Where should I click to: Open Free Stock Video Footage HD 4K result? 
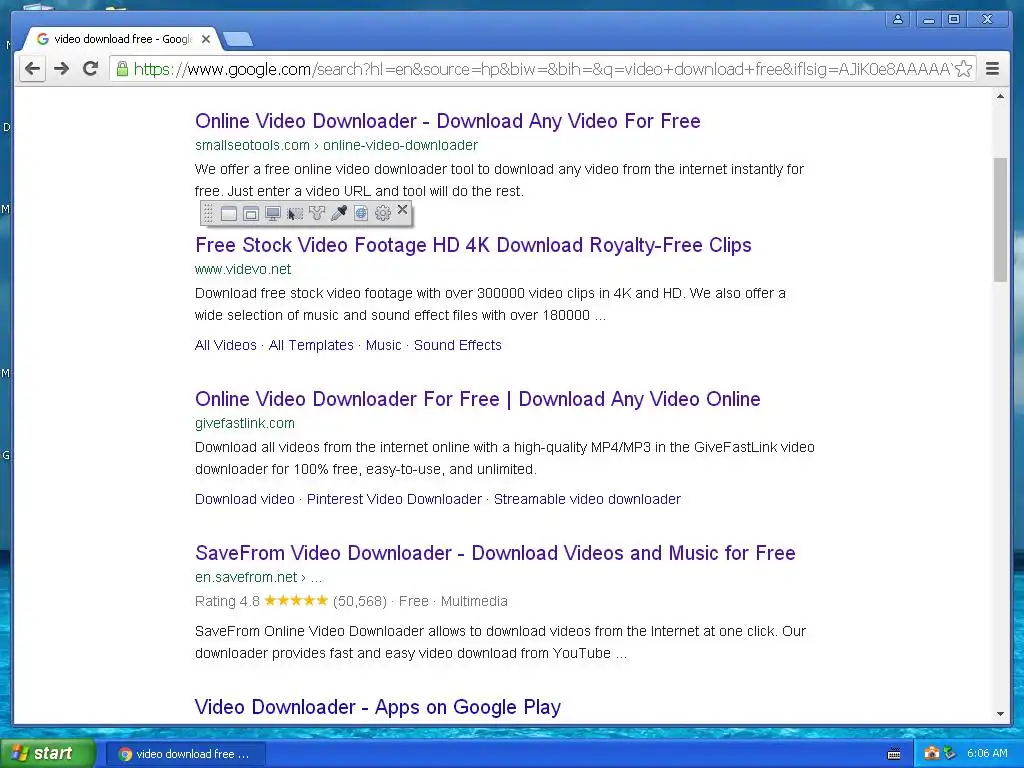coord(473,245)
